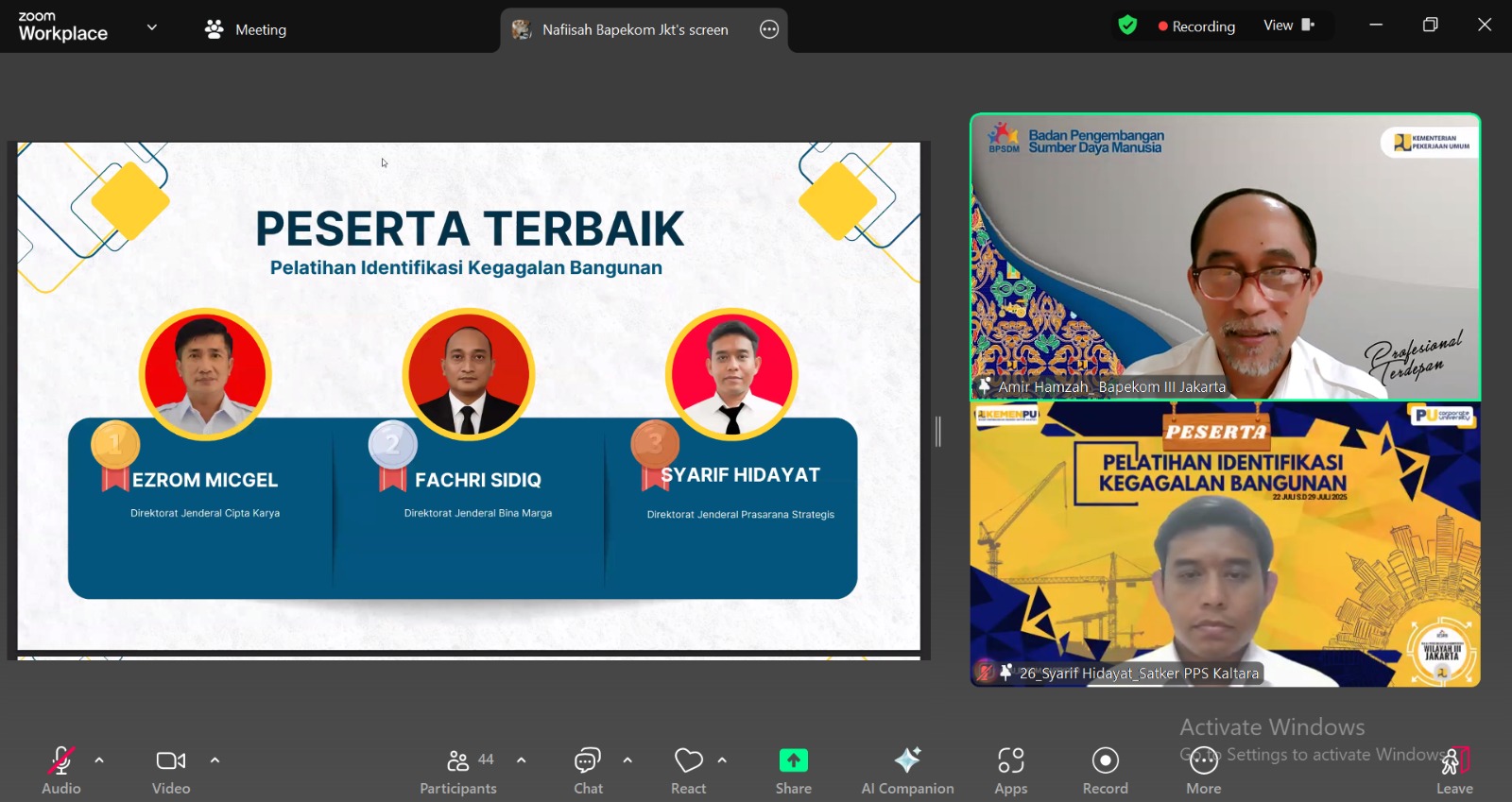
Task: Click the EZROM MICGEL name
Action: pyautogui.click(x=205, y=480)
